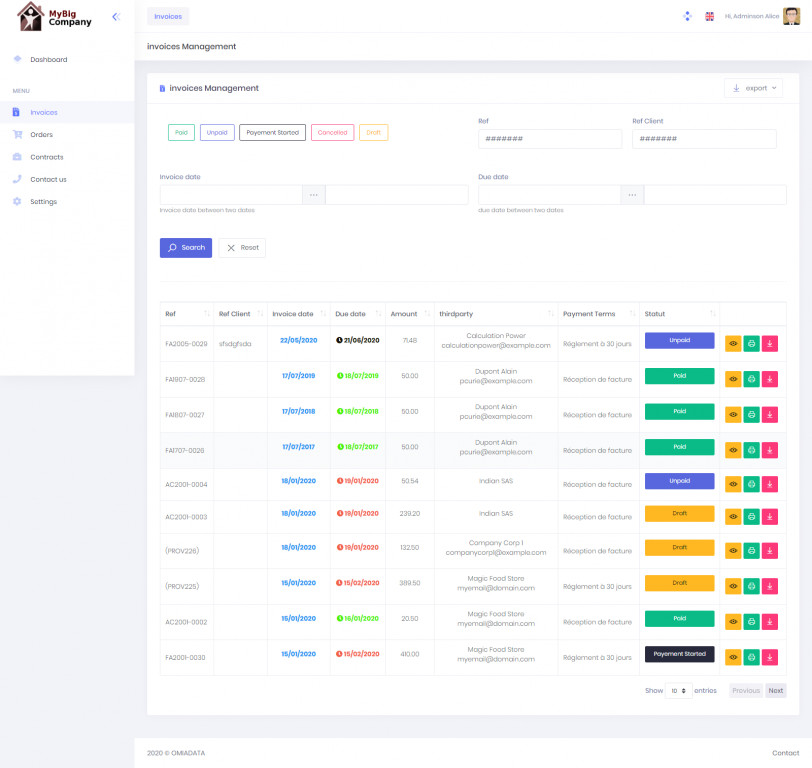The width and height of the screenshot is (812, 768).
Task: Click the green print icon for invoice FA1607-0028
Action: [x=751, y=379]
